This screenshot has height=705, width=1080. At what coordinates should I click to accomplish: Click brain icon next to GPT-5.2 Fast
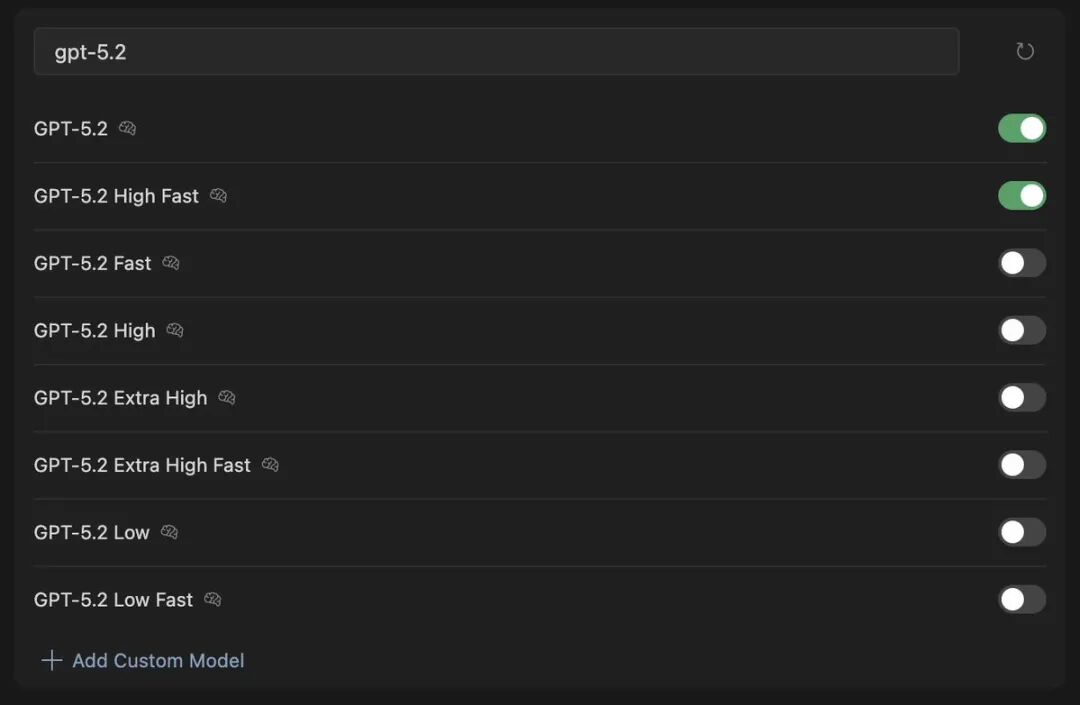click(171, 263)
